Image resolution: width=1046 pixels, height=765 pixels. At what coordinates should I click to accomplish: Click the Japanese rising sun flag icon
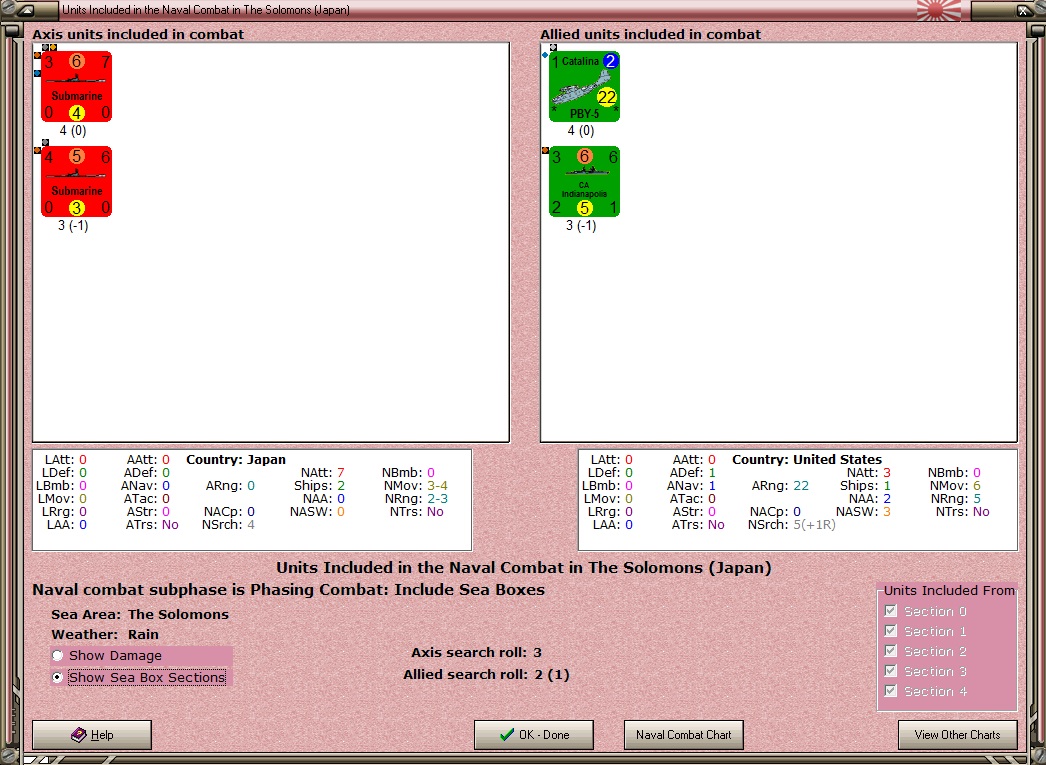point(939,10)
